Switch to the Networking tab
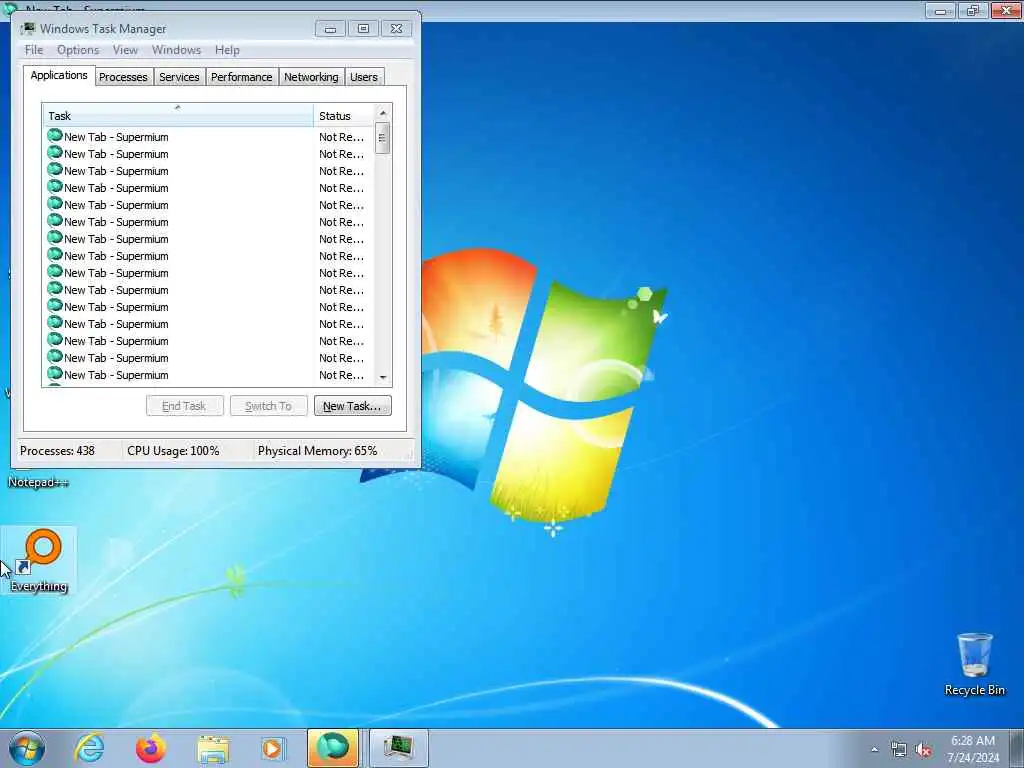Image resolution: width=1024 pixels, height=768 pixels. [x=311, y=77]
